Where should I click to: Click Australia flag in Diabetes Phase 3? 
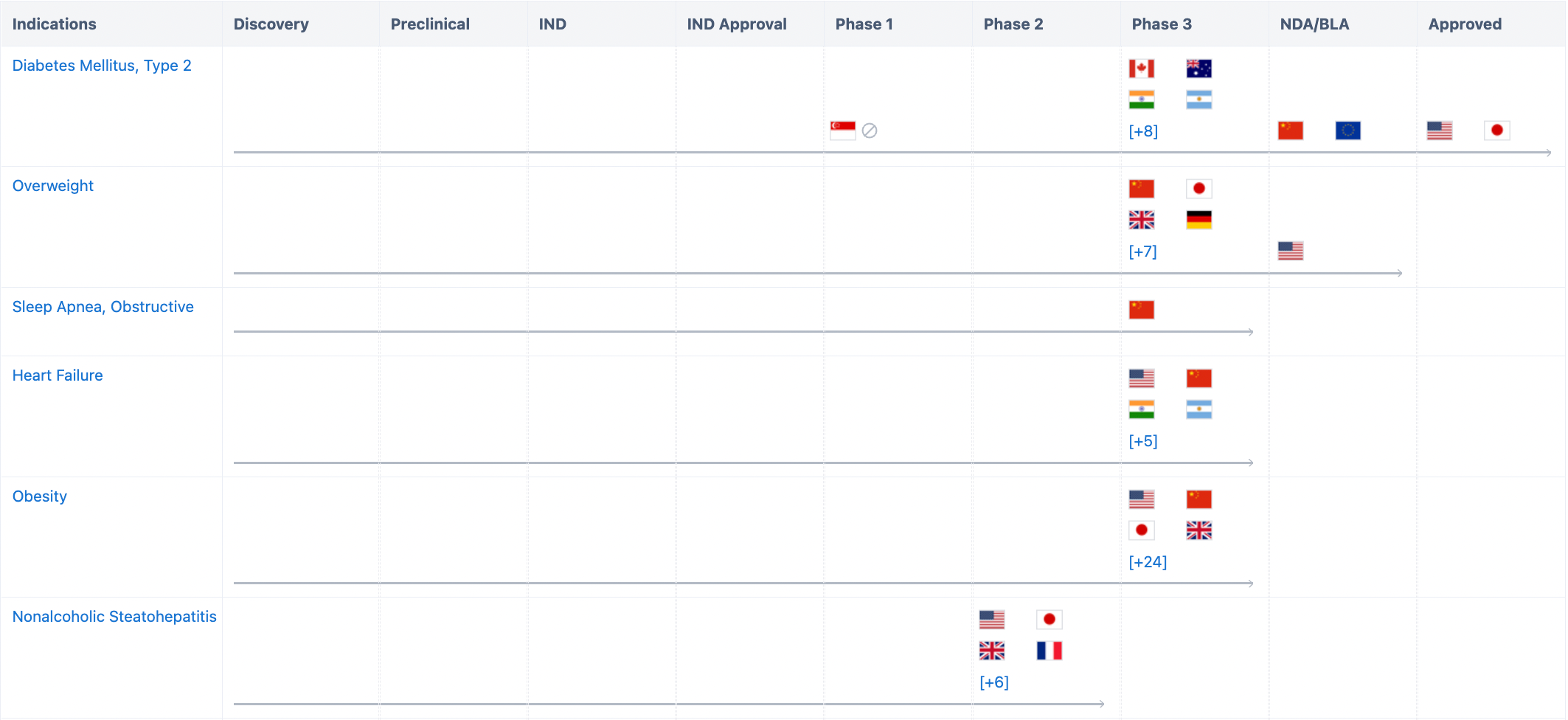(x=1198, y=69)
